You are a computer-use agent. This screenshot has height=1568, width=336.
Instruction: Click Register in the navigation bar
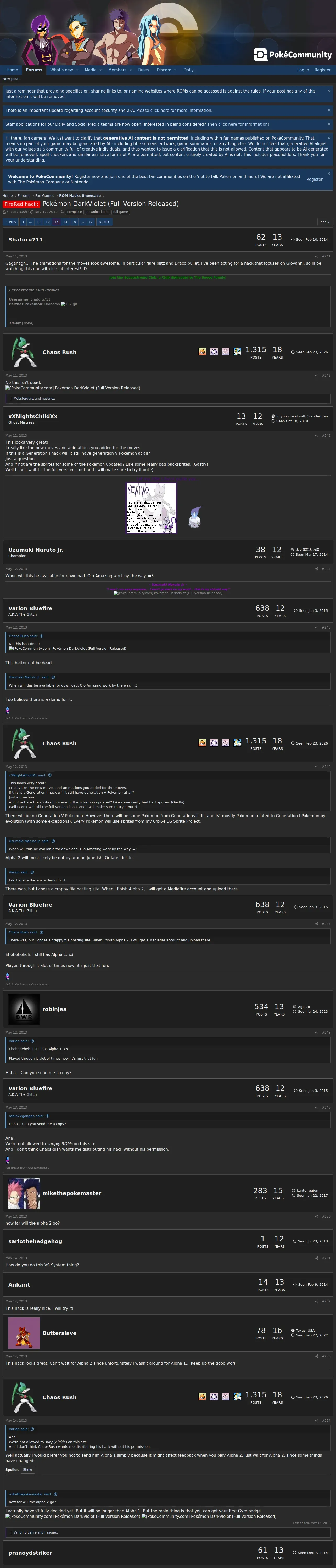coord(323,70)
